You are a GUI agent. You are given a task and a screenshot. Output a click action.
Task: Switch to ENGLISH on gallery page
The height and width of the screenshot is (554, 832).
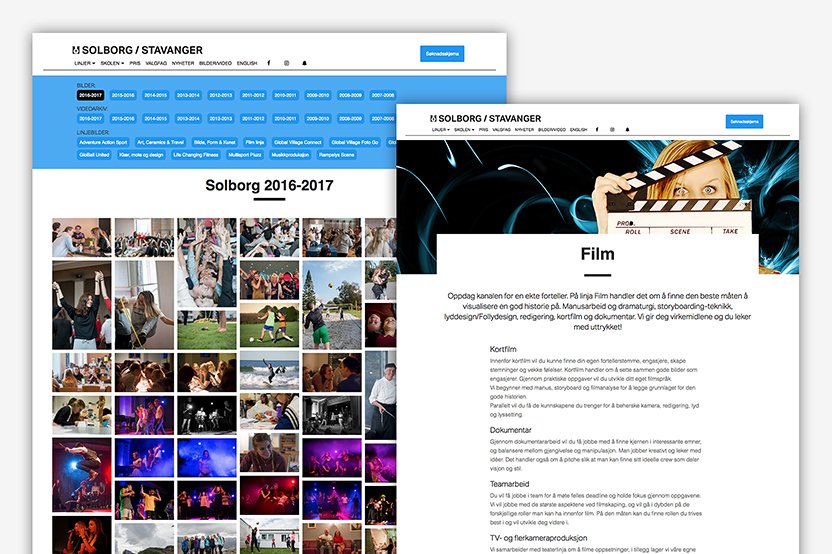247,63
